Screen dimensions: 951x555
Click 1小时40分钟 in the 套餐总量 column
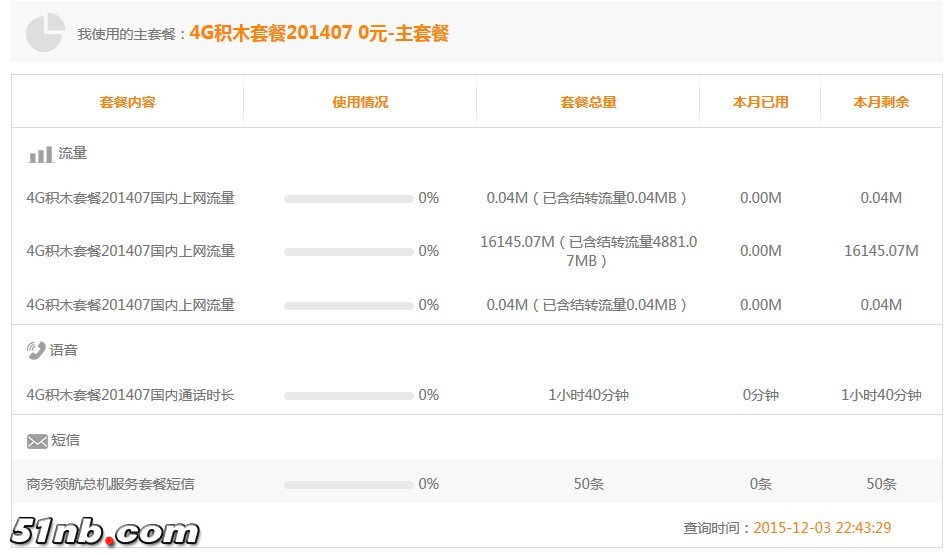click(588, 395)
